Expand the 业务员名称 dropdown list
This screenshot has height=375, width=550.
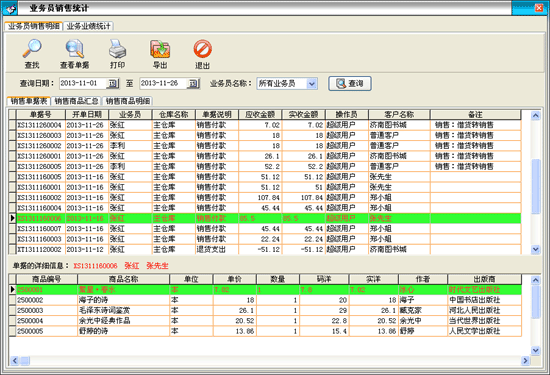click(311, 83)
